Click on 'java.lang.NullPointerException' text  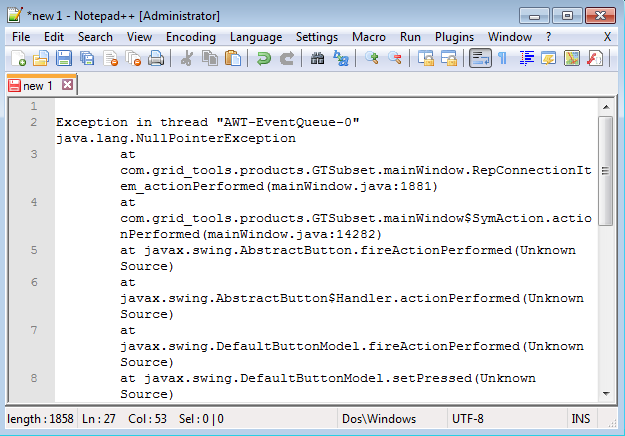(x=176, y=138)
